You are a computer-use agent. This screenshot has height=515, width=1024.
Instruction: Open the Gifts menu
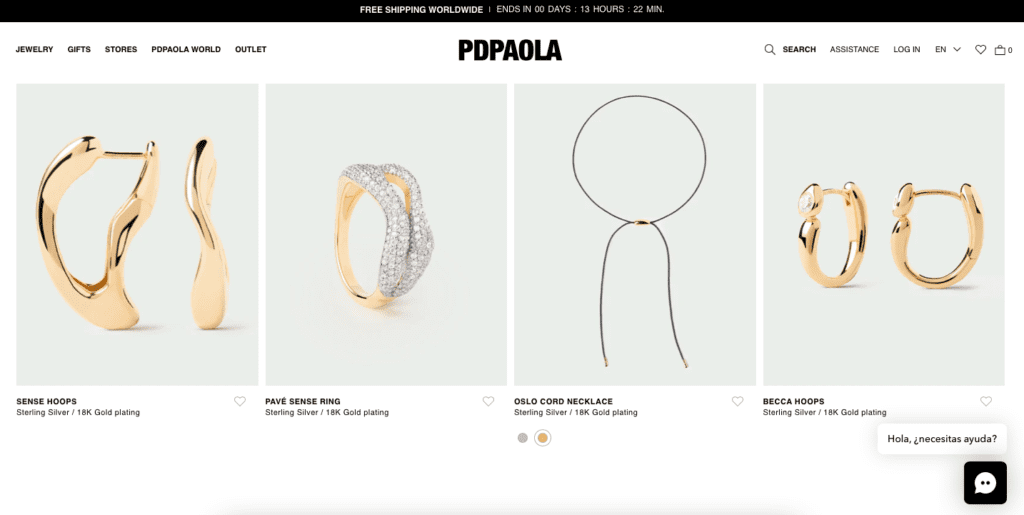click(79, 50)
